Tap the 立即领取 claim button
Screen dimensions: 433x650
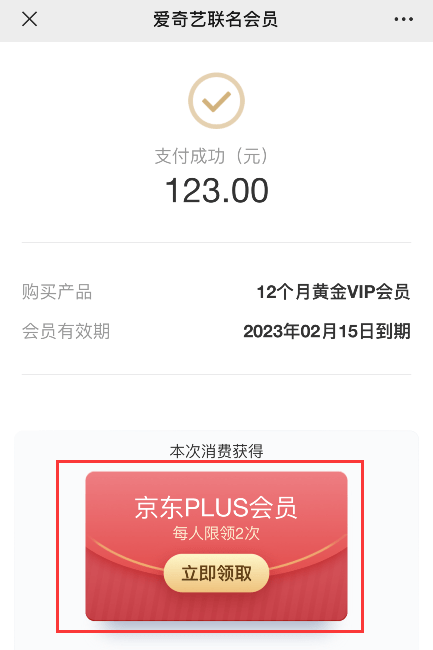pos(216,573)
